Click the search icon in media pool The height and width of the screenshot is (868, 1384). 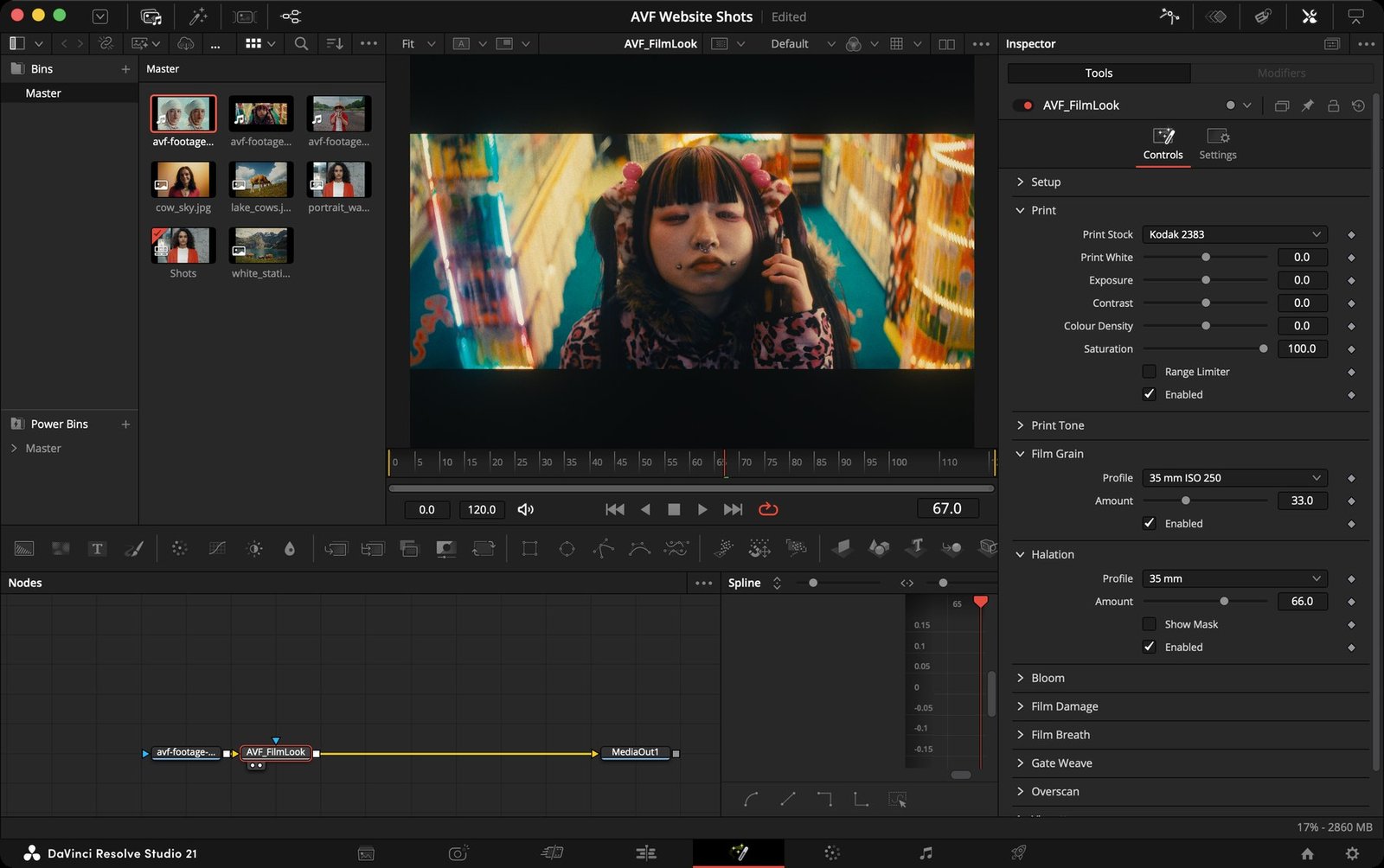coord(301,43)
